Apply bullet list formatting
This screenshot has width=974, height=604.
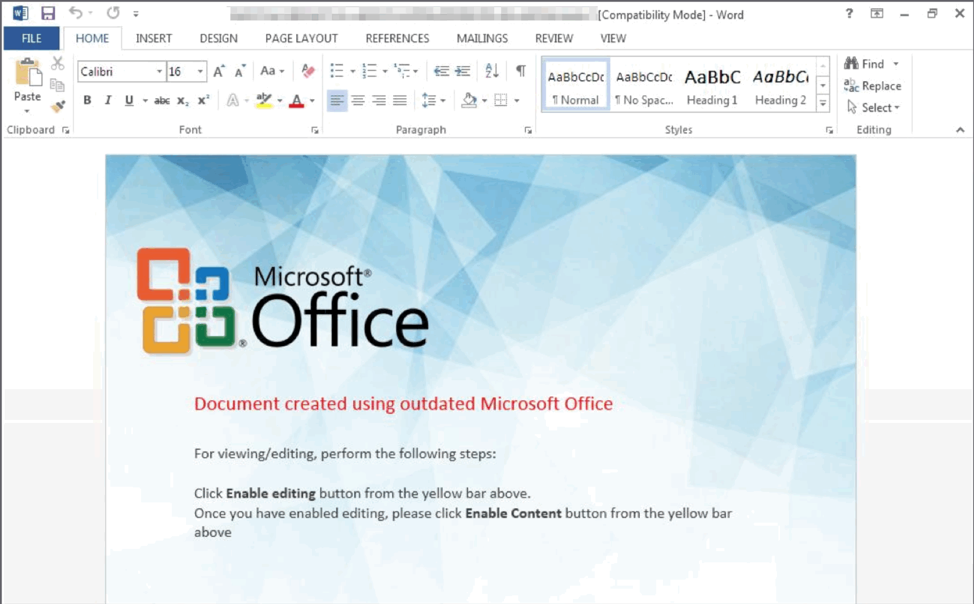[x=337, y=71]
